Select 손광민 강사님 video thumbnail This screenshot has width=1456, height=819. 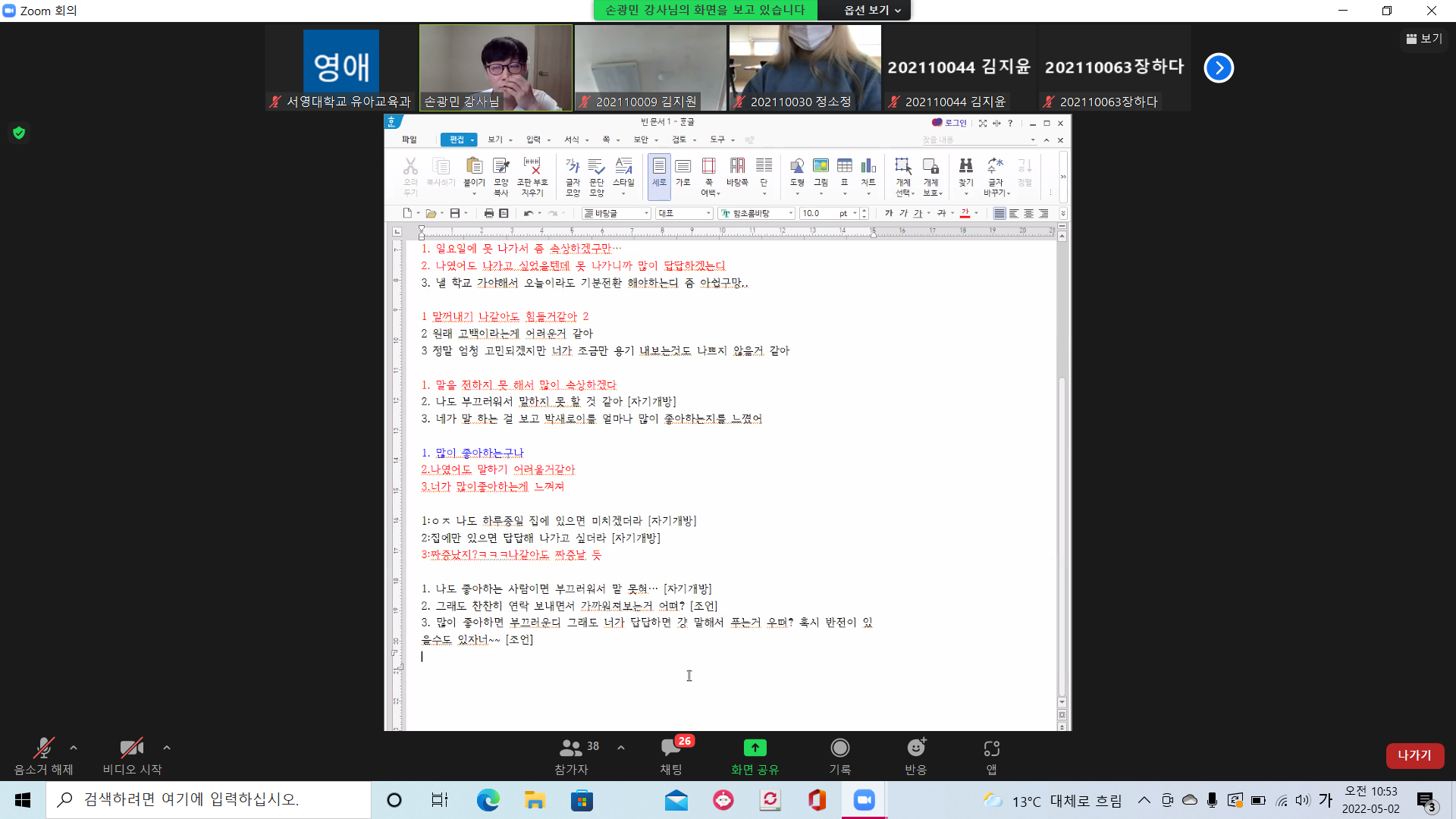click(496, 67)
